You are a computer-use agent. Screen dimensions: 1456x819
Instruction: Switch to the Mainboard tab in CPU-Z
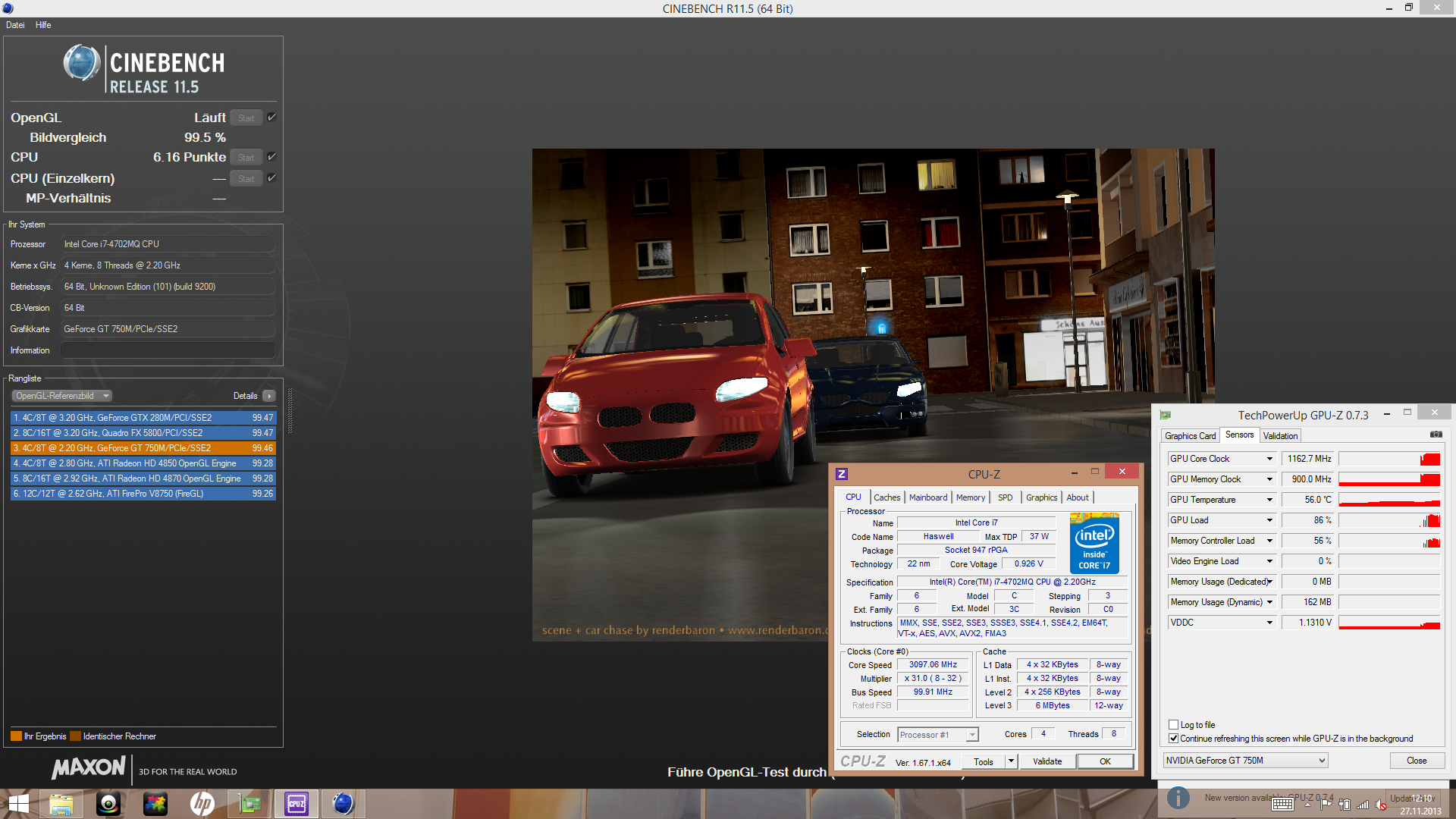coord(928,497)
